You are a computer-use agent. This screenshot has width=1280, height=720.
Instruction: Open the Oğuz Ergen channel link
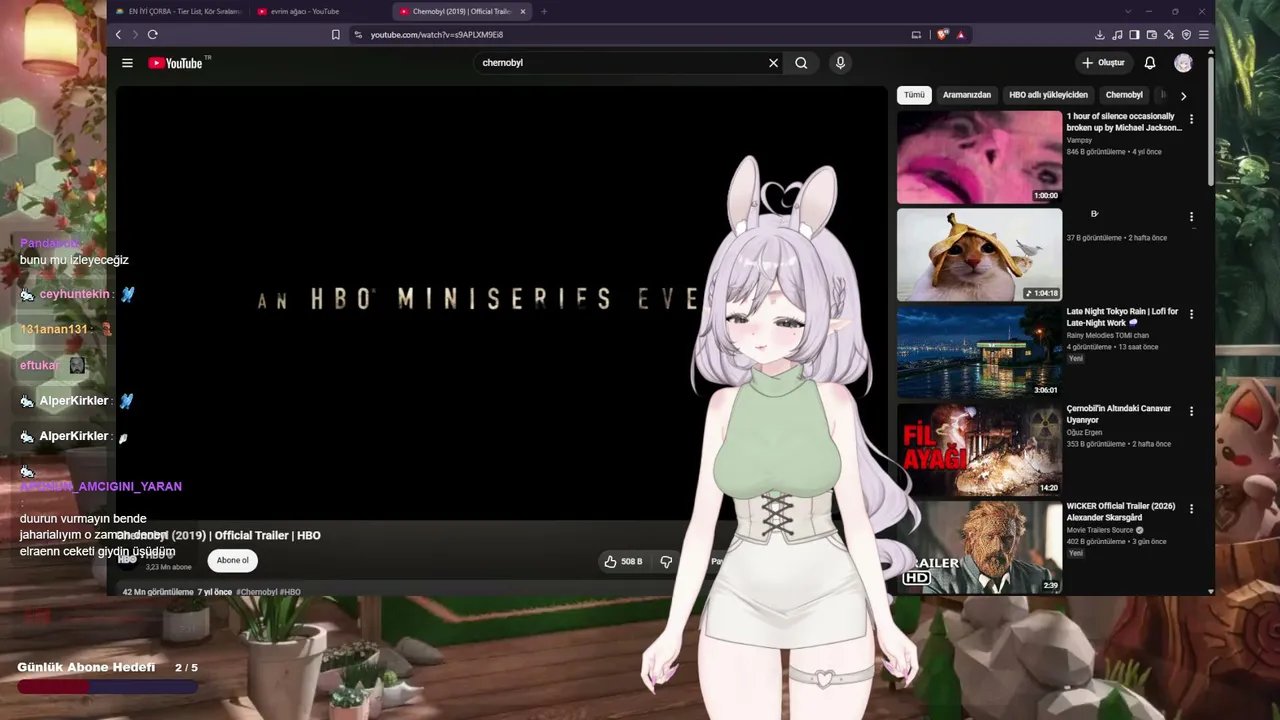pos(1084,432)
